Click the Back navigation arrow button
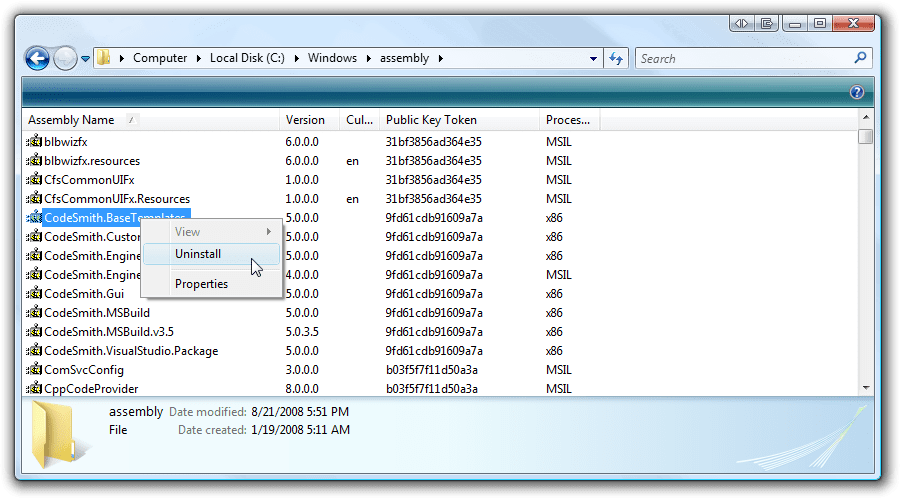This screenshot has height=499, width=900. click(x=37, y=59)
